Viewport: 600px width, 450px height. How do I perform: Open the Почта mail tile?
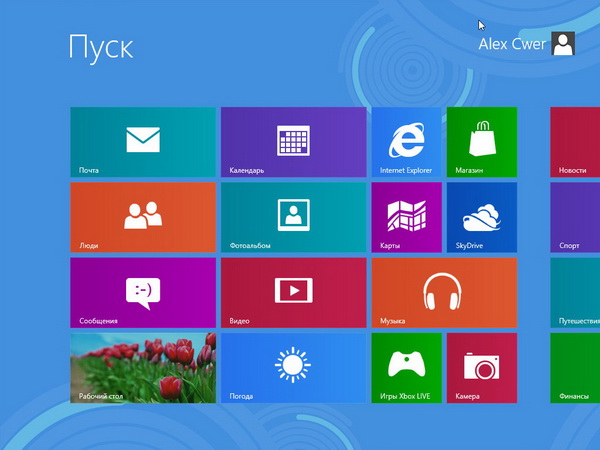tap(143, 142)
